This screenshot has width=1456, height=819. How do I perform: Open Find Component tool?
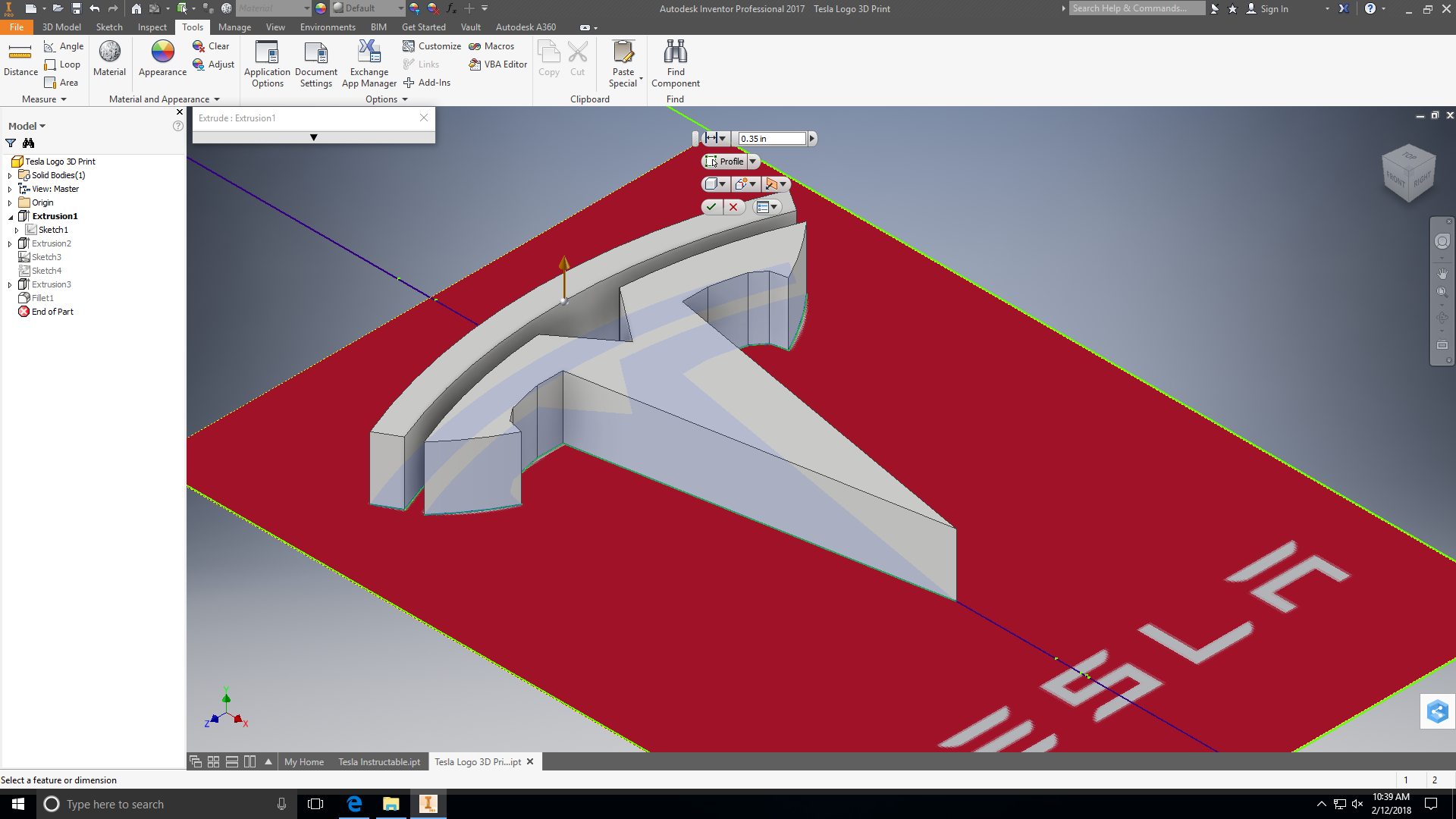[675, 64]
